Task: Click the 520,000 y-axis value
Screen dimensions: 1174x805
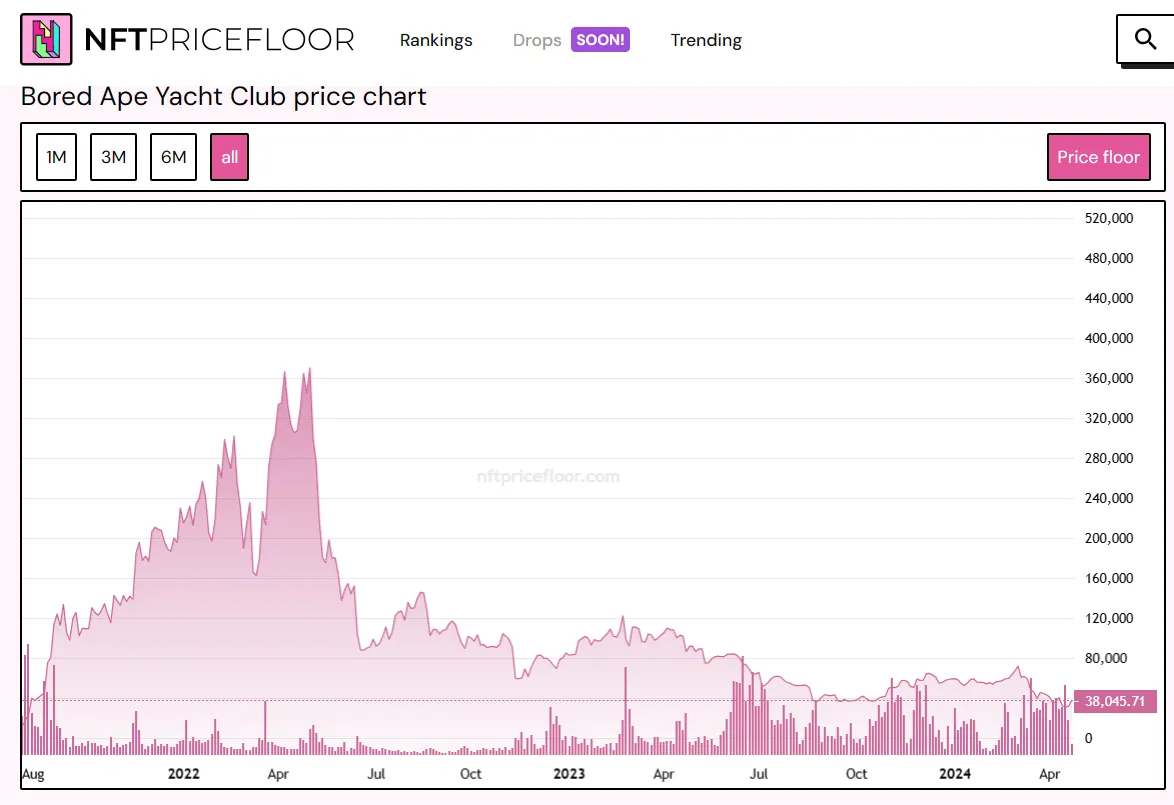Action: (x=1108, y=218)
